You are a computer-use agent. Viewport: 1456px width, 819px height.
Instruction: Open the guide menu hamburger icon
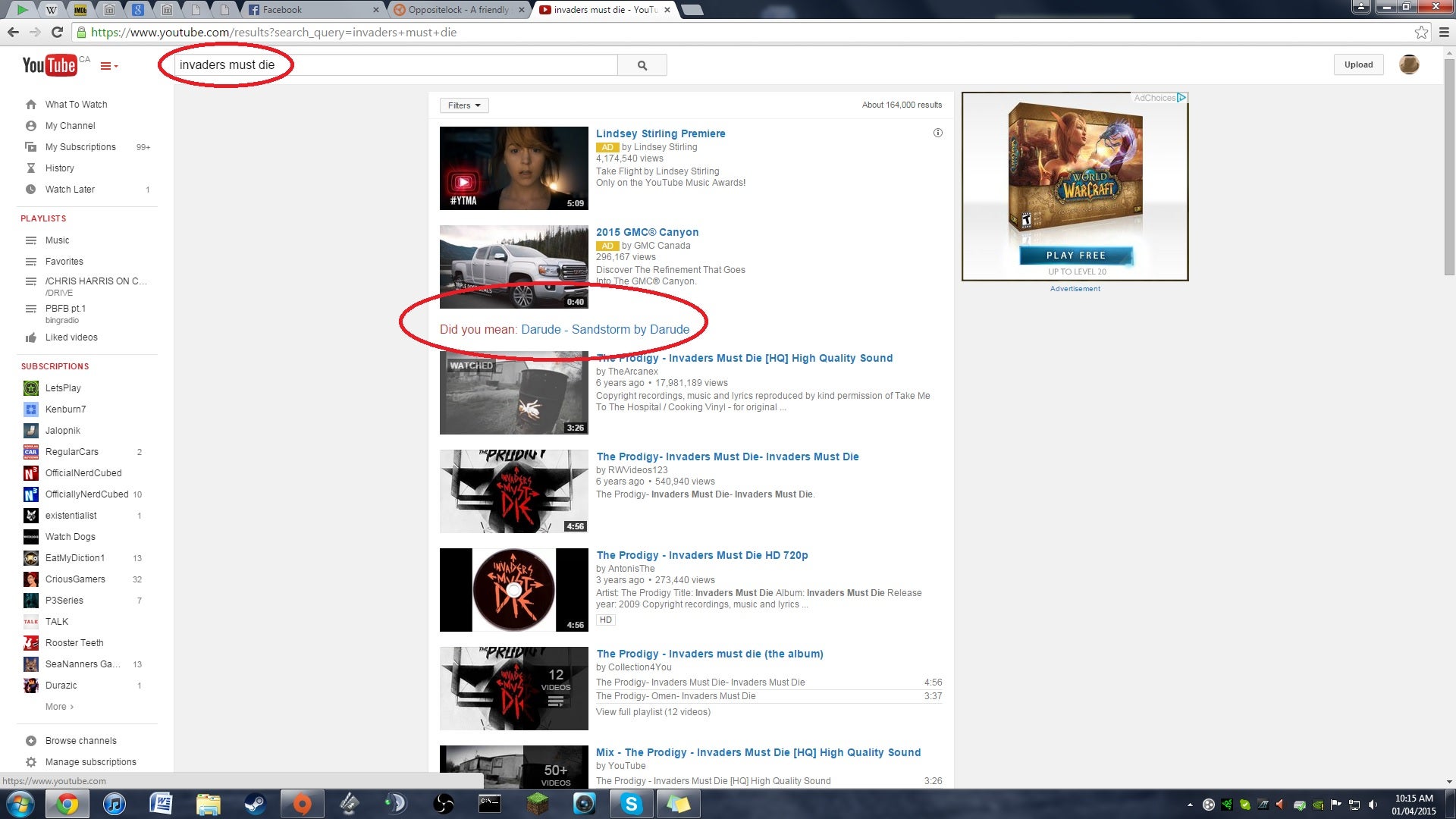click(108, 66)
